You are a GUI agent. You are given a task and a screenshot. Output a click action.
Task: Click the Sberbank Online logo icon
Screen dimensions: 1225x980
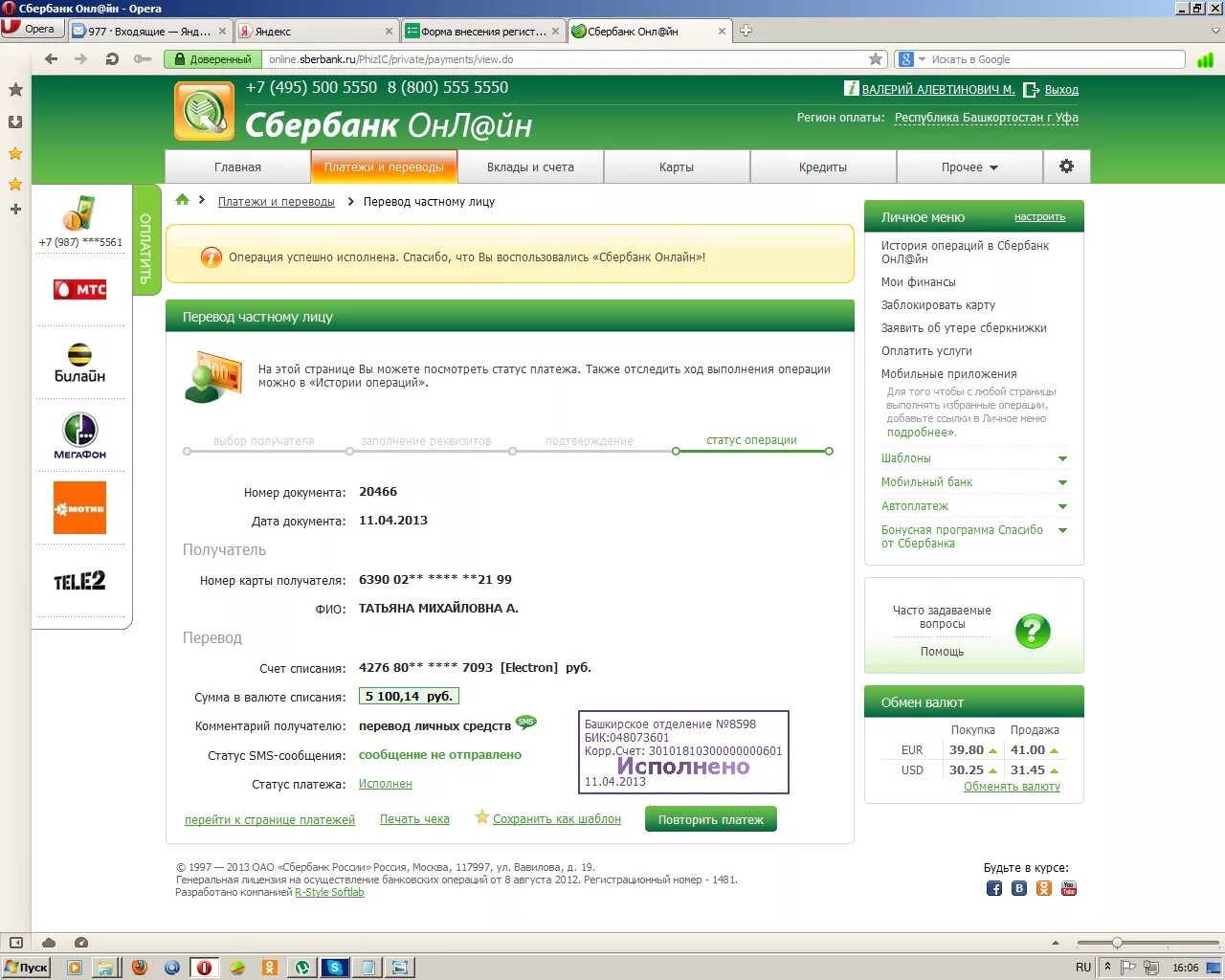[204, 111]
